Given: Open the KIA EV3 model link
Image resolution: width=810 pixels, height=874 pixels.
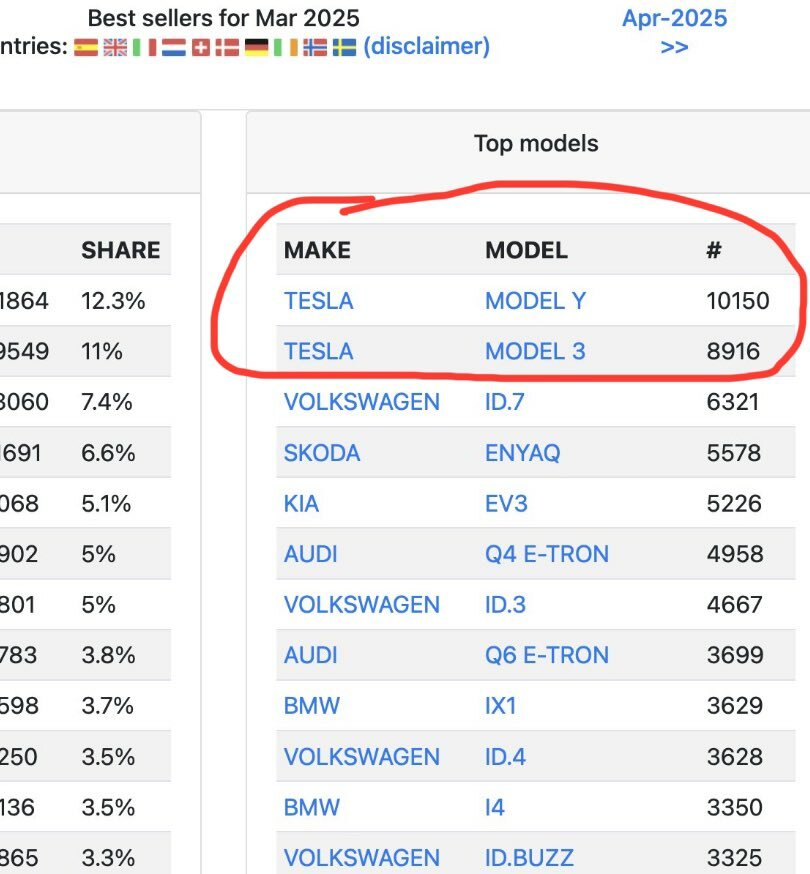Looking at the screenshot, I should (506, 503).
